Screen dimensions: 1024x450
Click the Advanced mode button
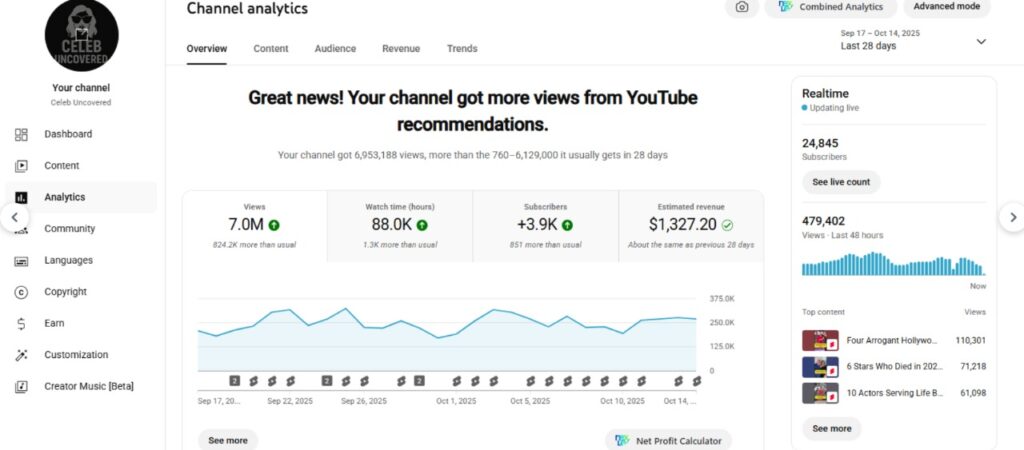947,7
